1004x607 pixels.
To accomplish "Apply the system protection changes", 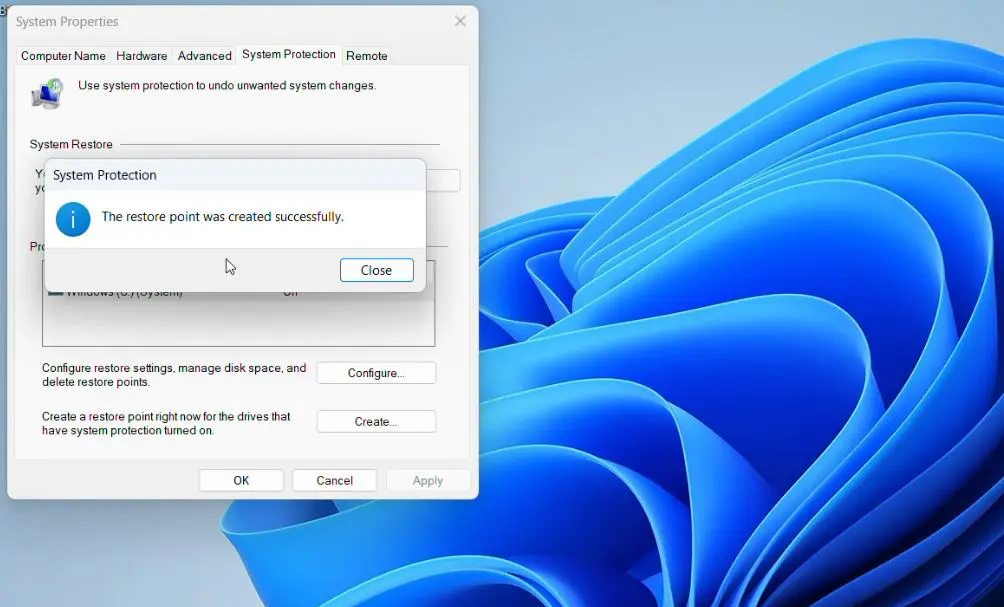I will click(x=428, y=480).
